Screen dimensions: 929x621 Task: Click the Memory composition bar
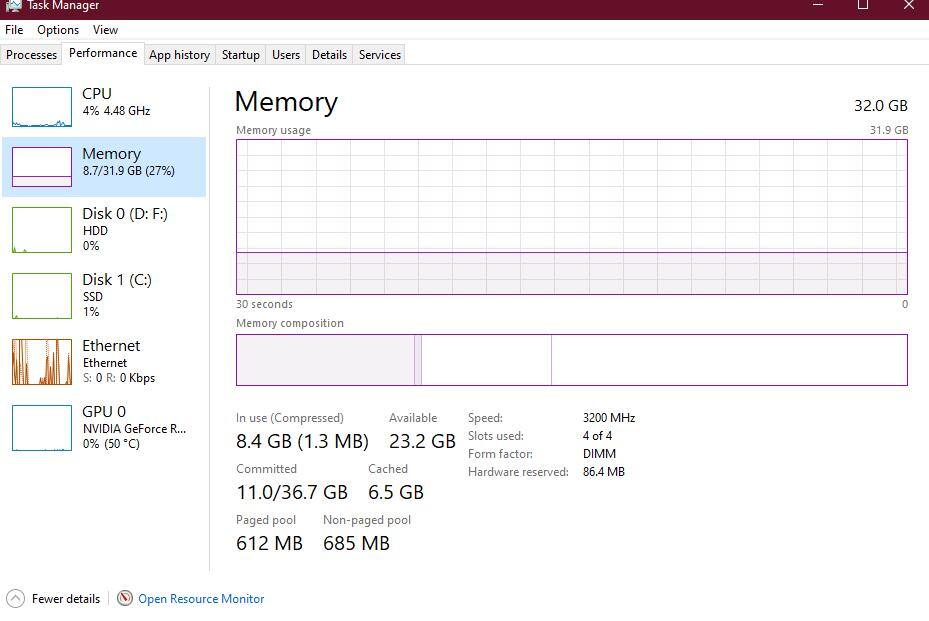(571, 360)
